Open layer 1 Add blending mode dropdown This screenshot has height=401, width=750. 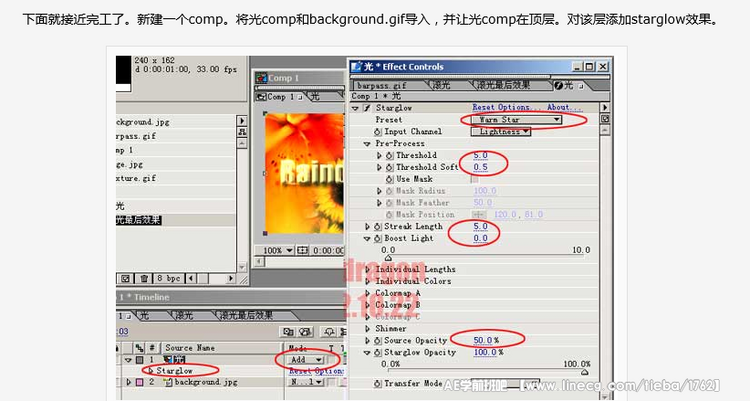(306, 359)
